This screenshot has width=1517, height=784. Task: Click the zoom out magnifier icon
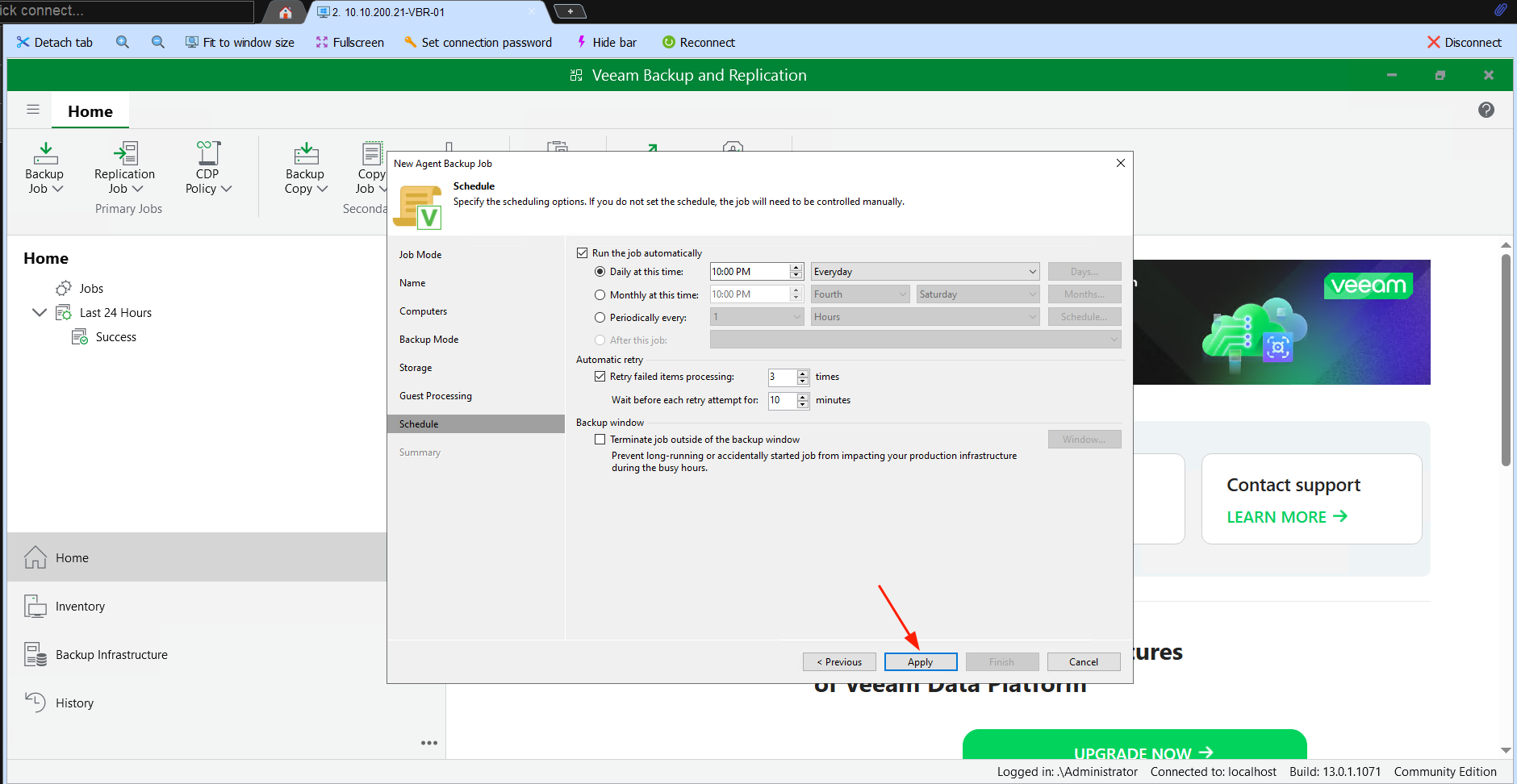(x=158, y=42)
